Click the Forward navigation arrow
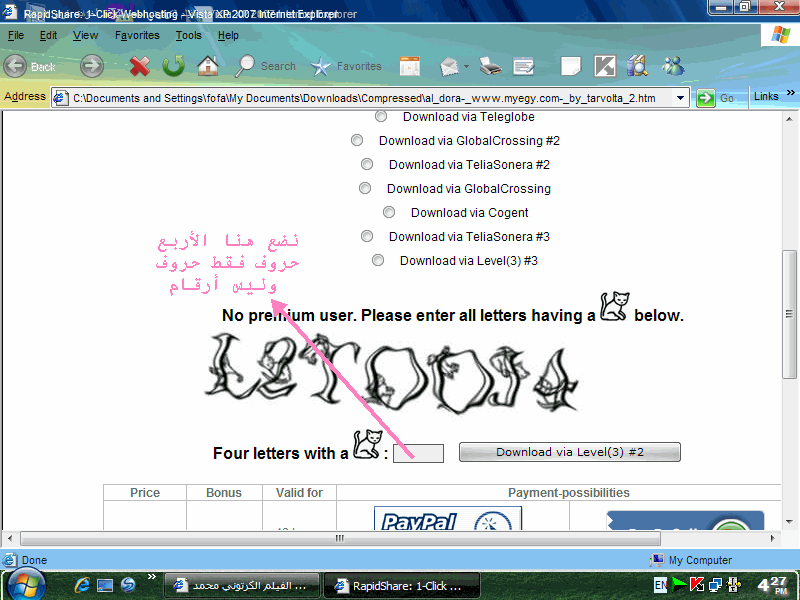The image size is (800, 600). click(92, 66)
